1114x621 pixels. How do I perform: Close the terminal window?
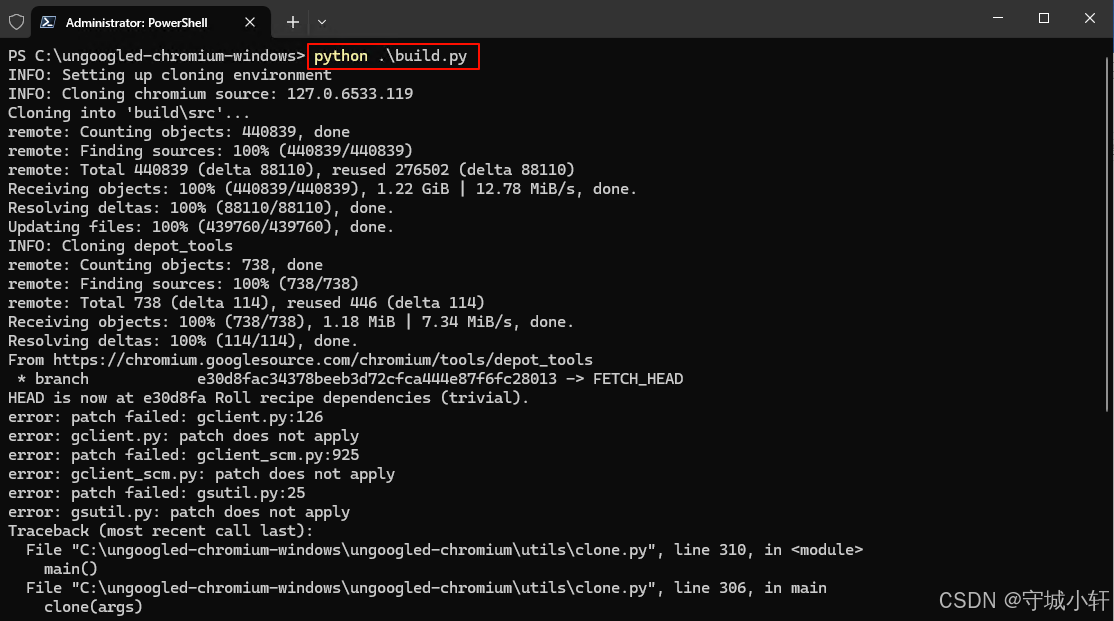[x=1090, y=18]
